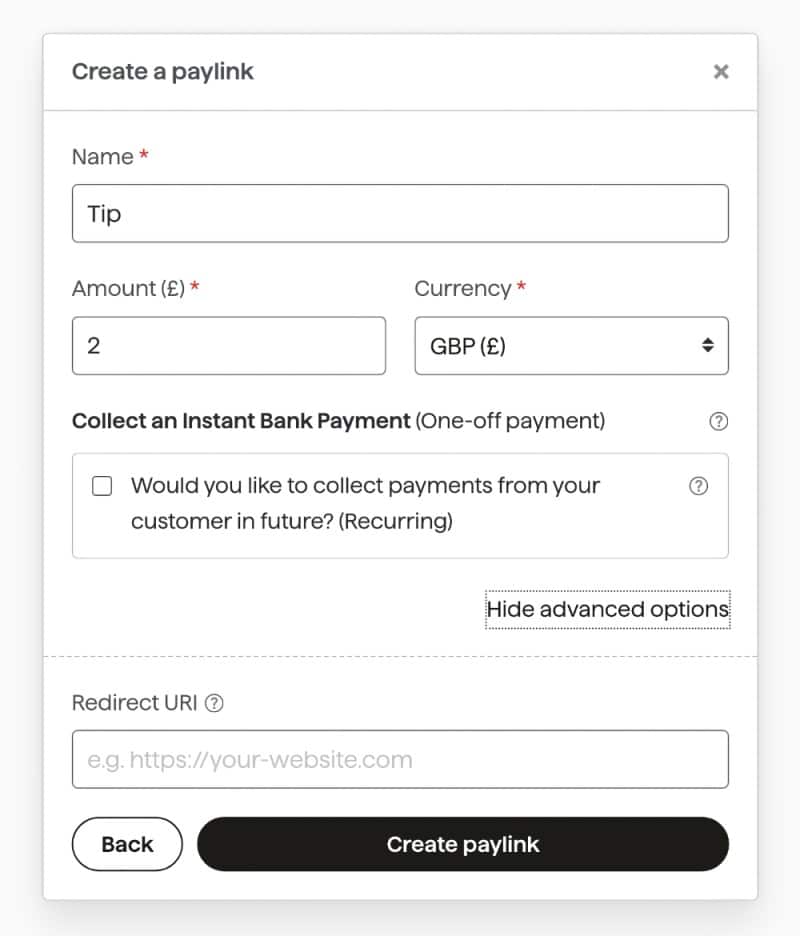The height and width of the screenshot is (936, 800).
Task: Click the Amount input containing the value 2
Action: point(228,345)
